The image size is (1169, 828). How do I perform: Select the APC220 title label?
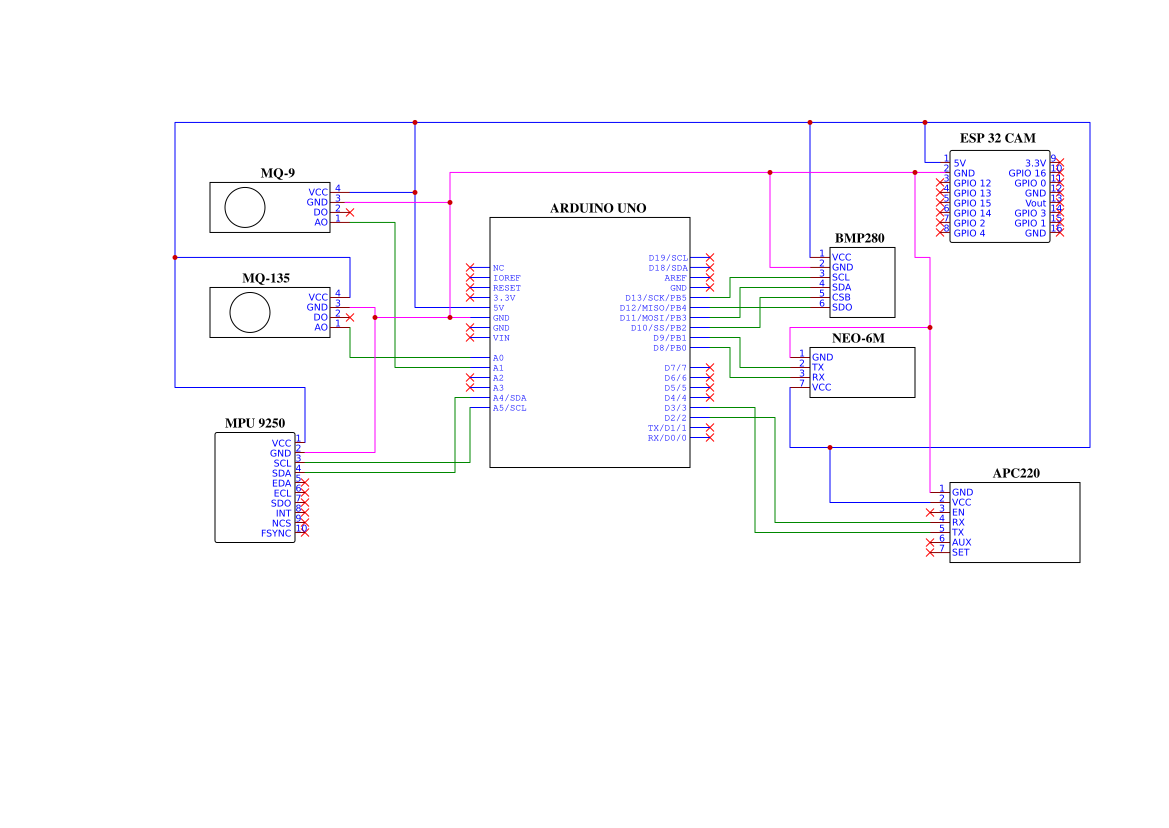[x=1016, y=473]
